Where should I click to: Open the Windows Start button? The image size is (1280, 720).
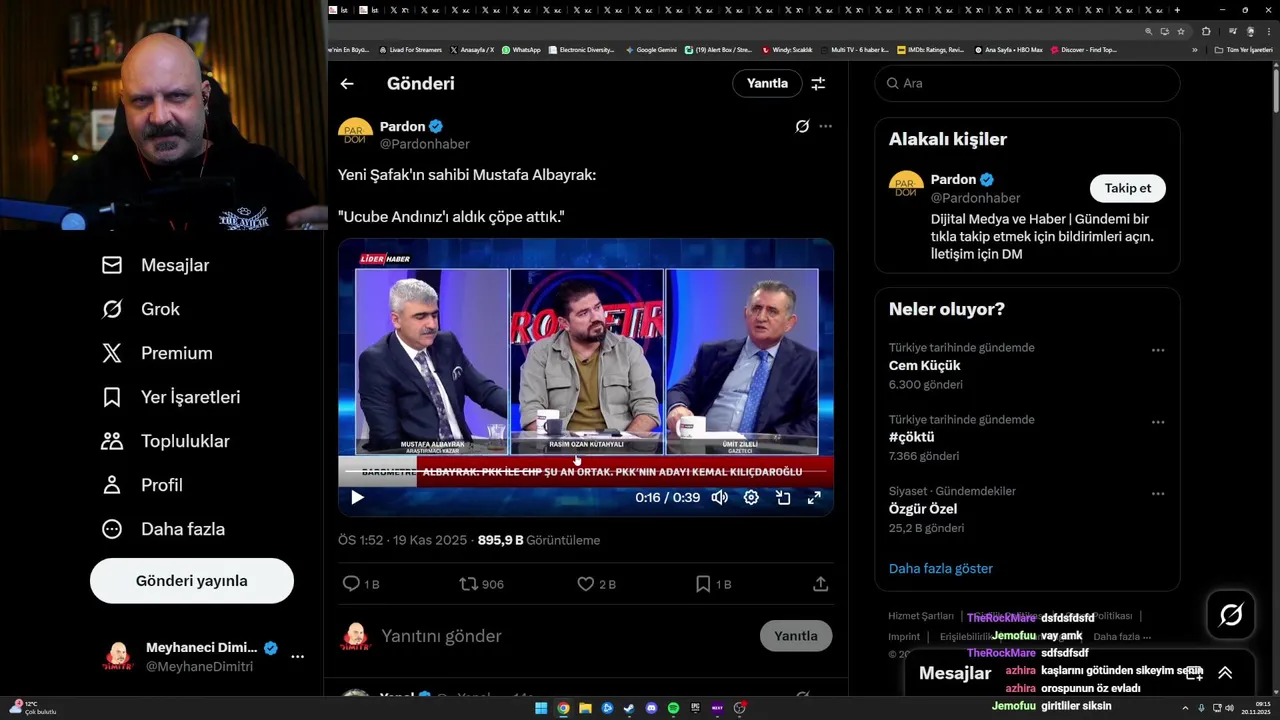click(x=541, y=708)
